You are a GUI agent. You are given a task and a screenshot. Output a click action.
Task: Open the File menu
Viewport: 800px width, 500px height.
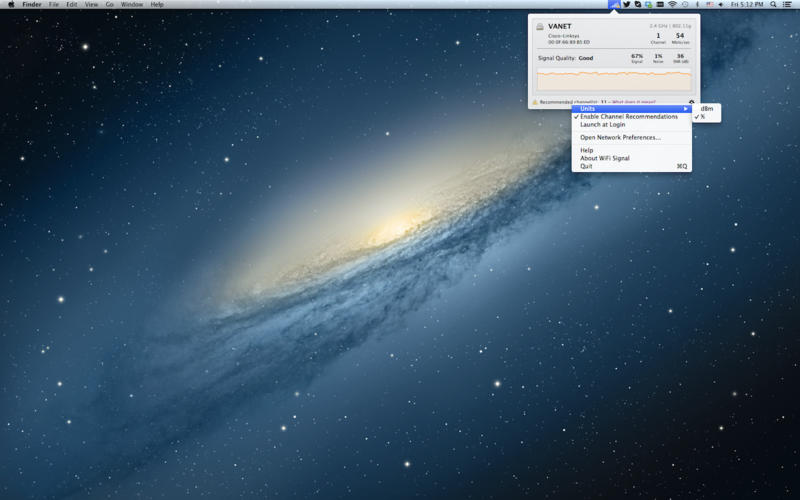(54, 4)
